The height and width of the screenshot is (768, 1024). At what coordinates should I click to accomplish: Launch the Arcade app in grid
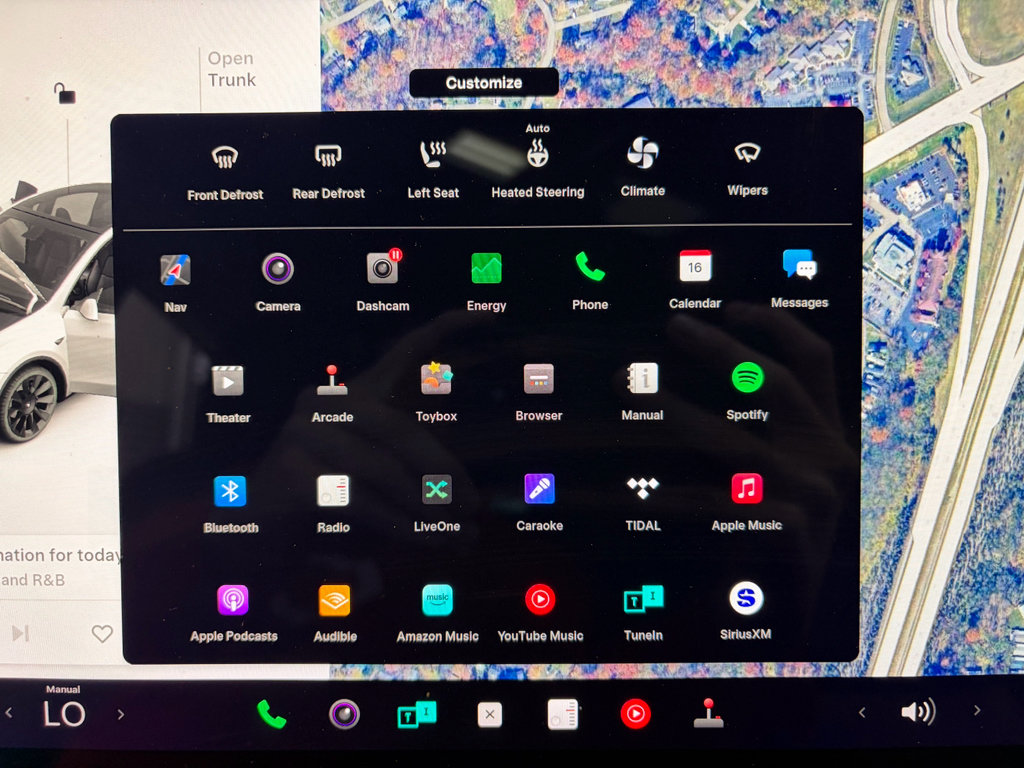tap(332, 393)
